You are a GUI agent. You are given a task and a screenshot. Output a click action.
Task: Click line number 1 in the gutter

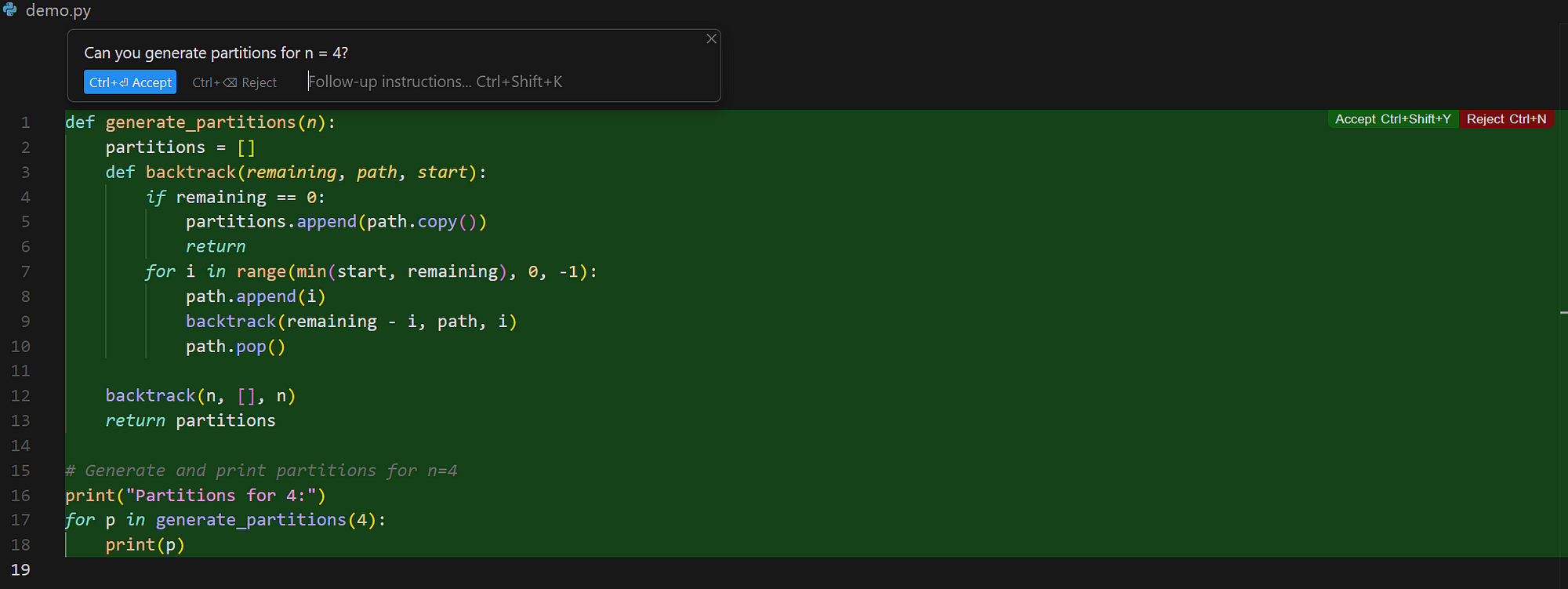click(25, 122)
